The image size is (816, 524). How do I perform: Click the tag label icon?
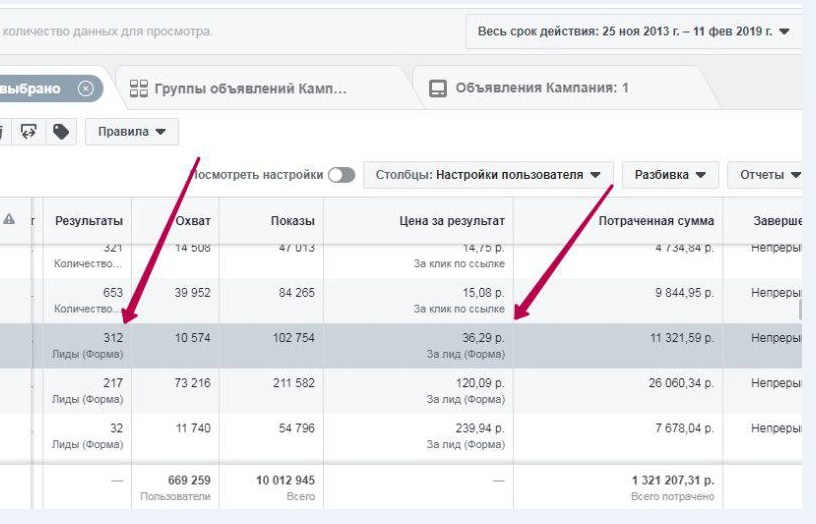[61, 132]
